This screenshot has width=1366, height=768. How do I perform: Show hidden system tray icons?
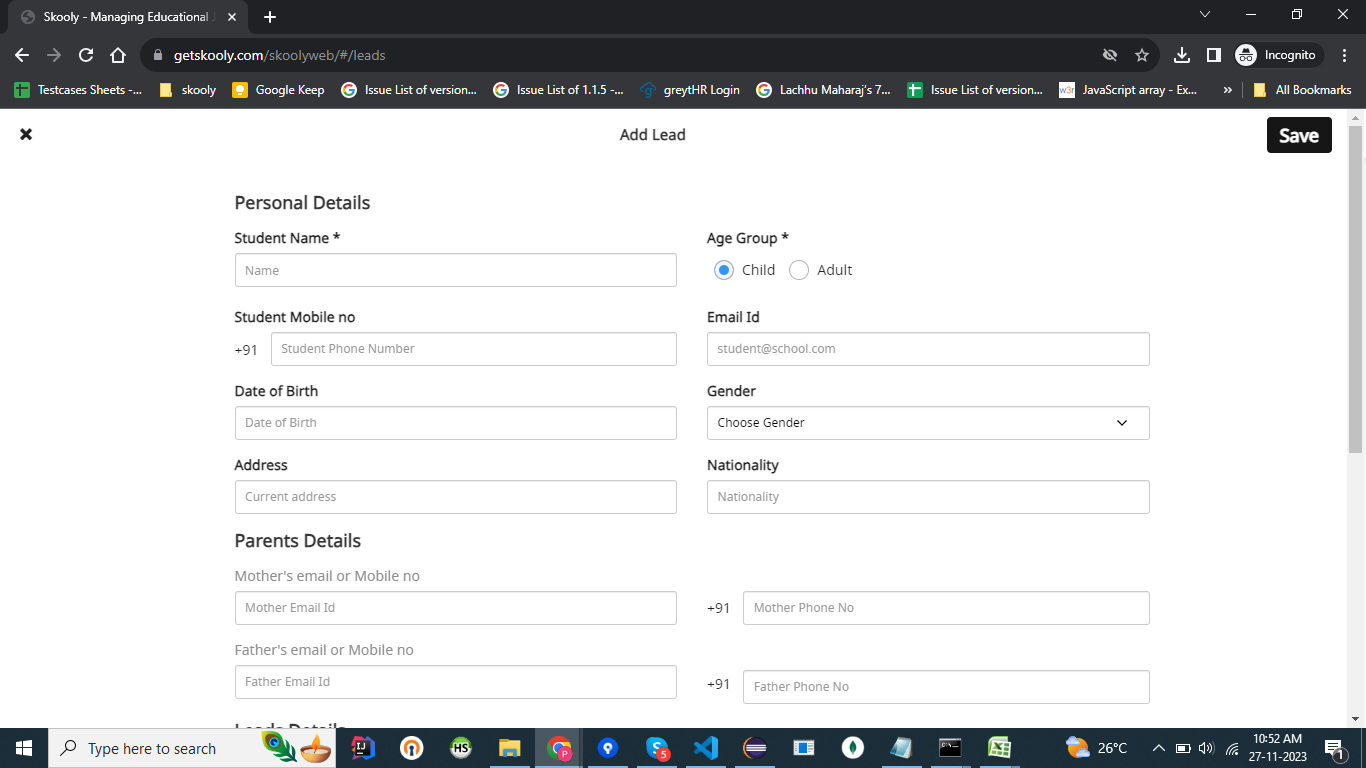coord(1159,748)
